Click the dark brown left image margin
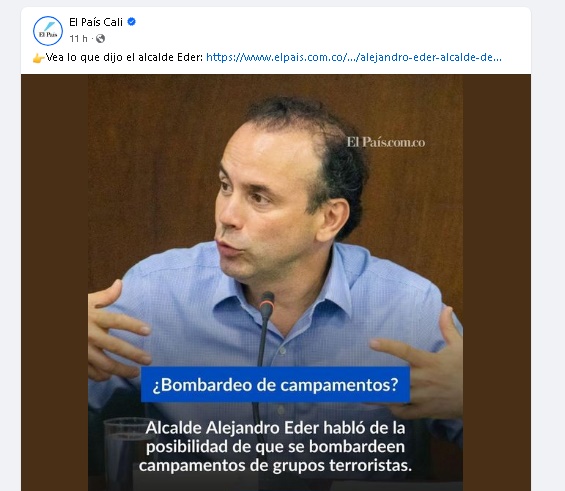This screenshot has height=491, width=565. pos(54,283)
